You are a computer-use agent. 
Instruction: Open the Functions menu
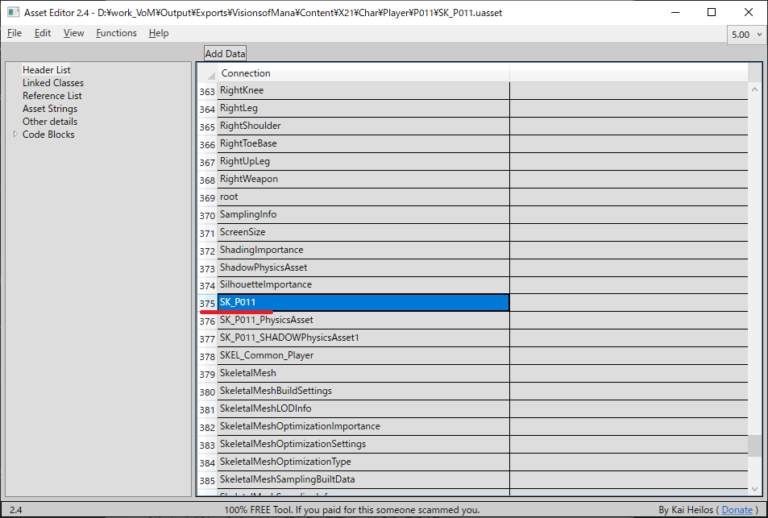point(116,33)
